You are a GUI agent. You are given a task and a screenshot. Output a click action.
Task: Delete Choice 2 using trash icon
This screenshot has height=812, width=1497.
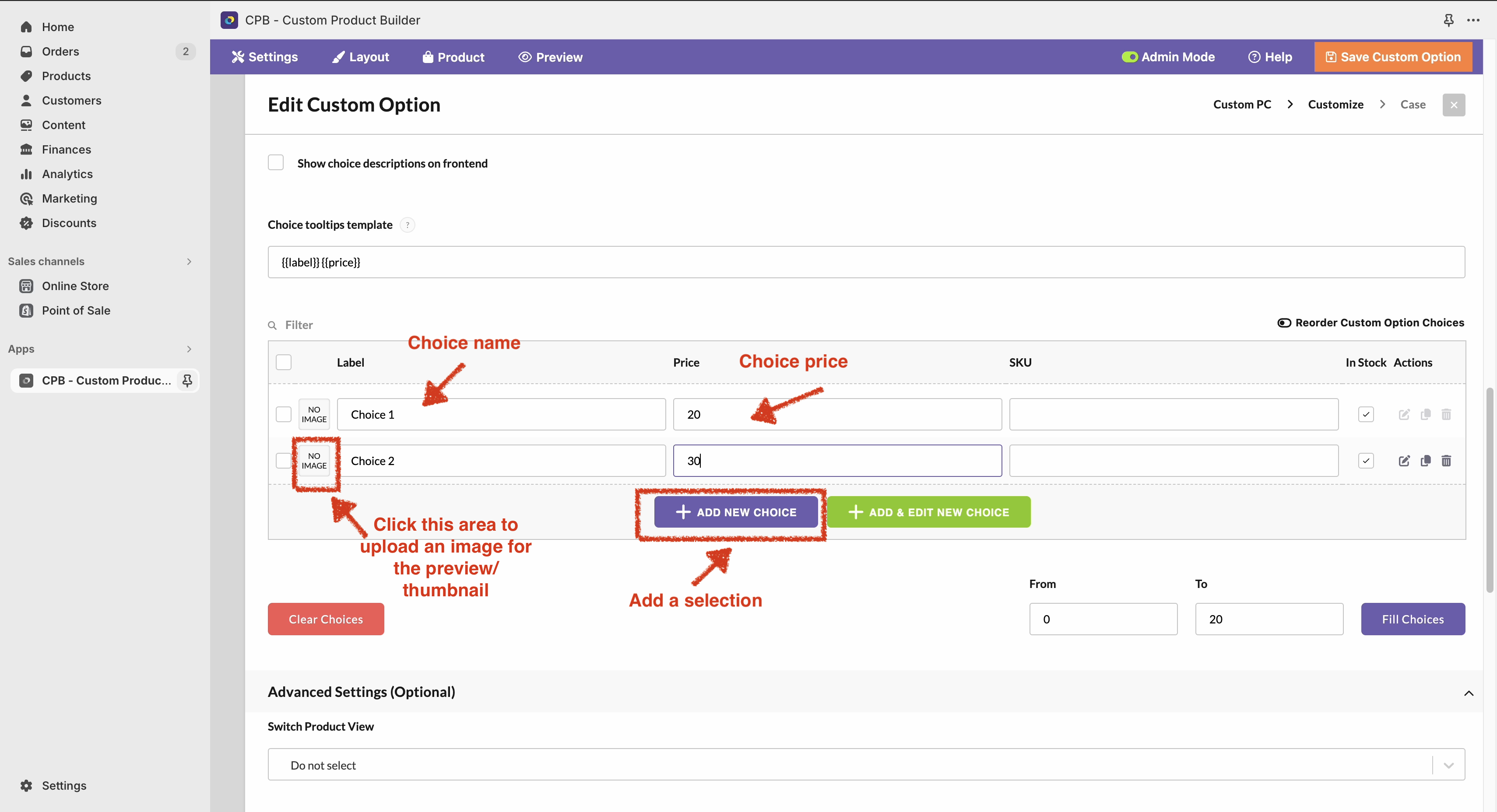click(x=1446, y=461)
